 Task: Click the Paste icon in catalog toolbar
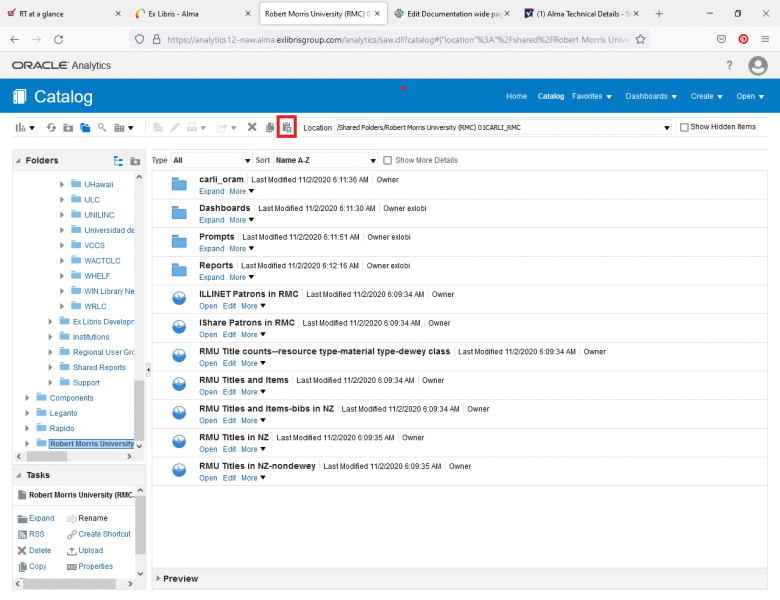point(287,127)
